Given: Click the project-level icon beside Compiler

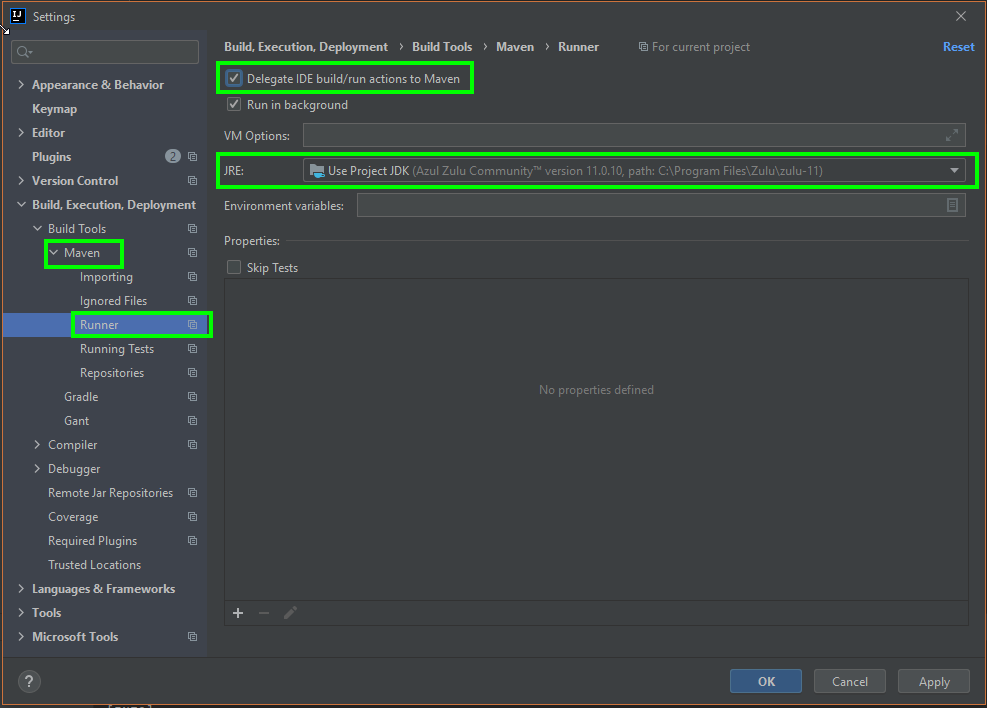Looking at the screenshot, I should pyautogui.click(x=193, y=444).
